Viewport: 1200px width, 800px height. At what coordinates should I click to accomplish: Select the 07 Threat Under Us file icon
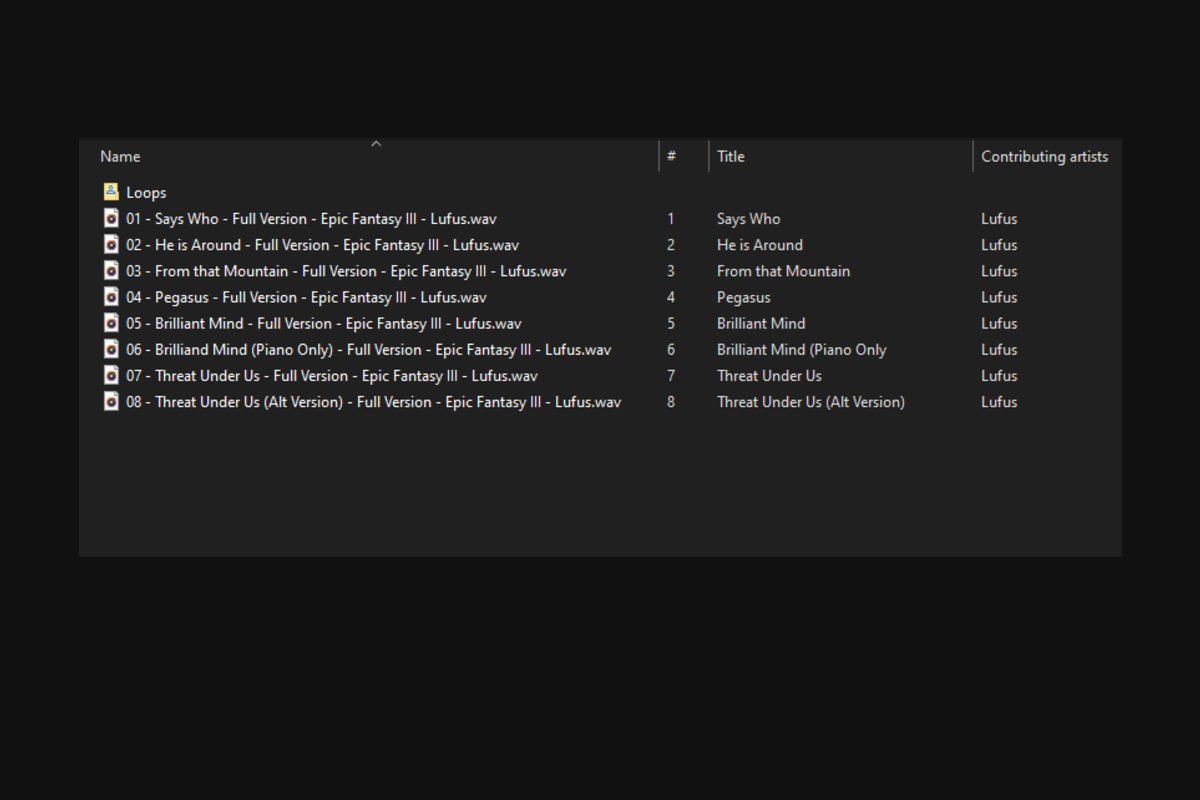coord(111,375)
